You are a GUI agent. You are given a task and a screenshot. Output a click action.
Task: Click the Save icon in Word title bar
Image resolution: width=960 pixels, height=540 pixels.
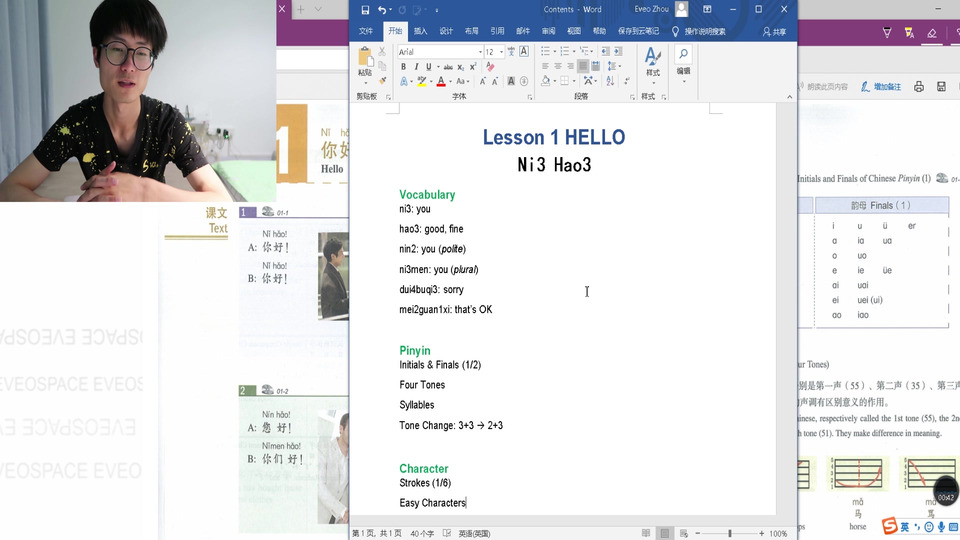365,10
